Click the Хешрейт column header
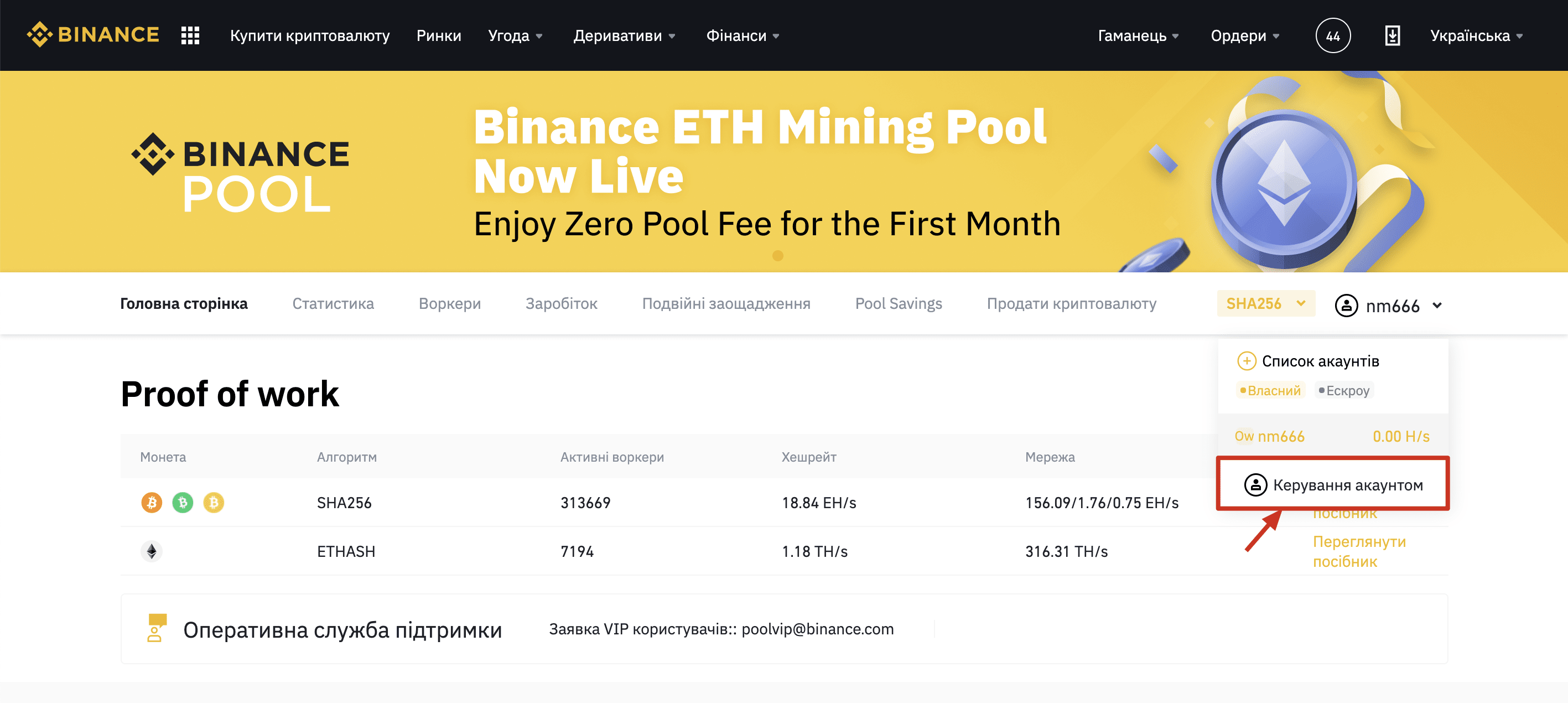Viewport: 1568px width, 703px height. tap(808, 457)
